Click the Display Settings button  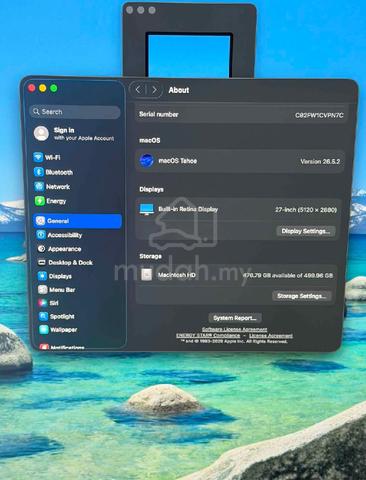click(306, 231)
